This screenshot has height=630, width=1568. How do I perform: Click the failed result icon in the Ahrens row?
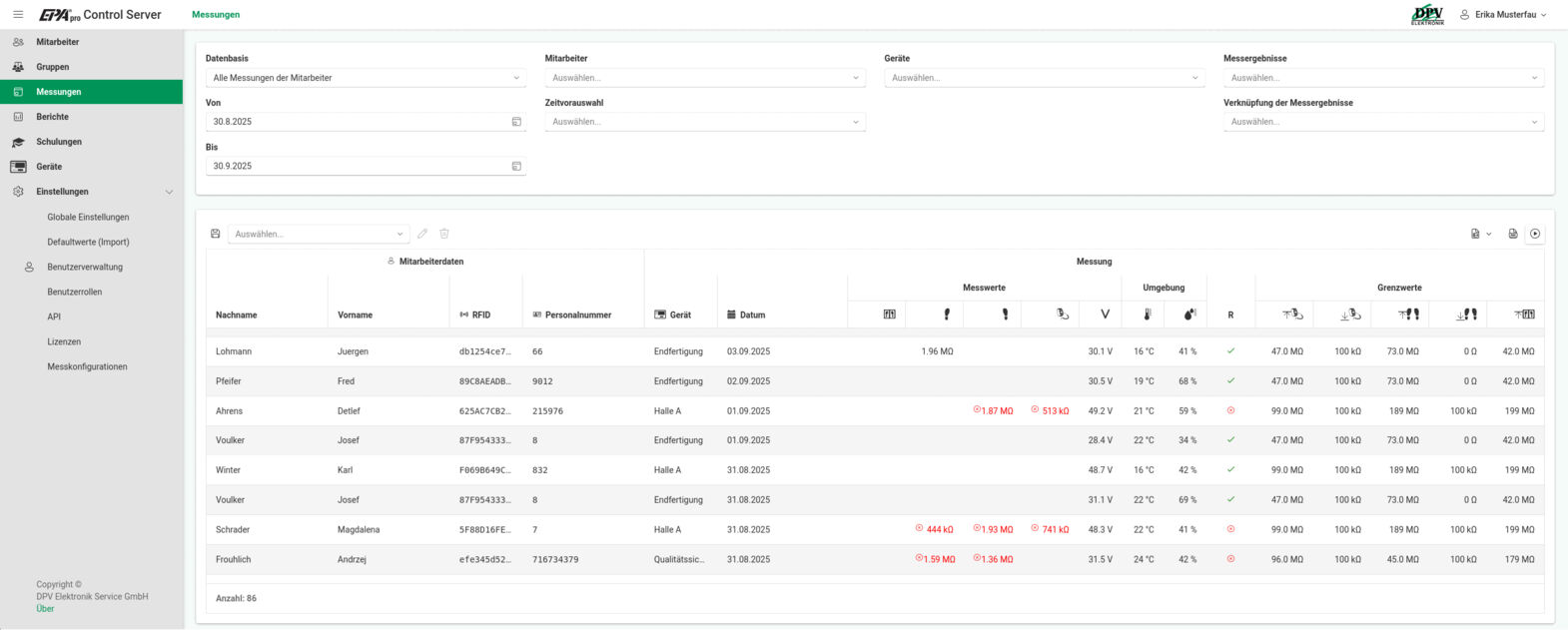coord(1230,410)
